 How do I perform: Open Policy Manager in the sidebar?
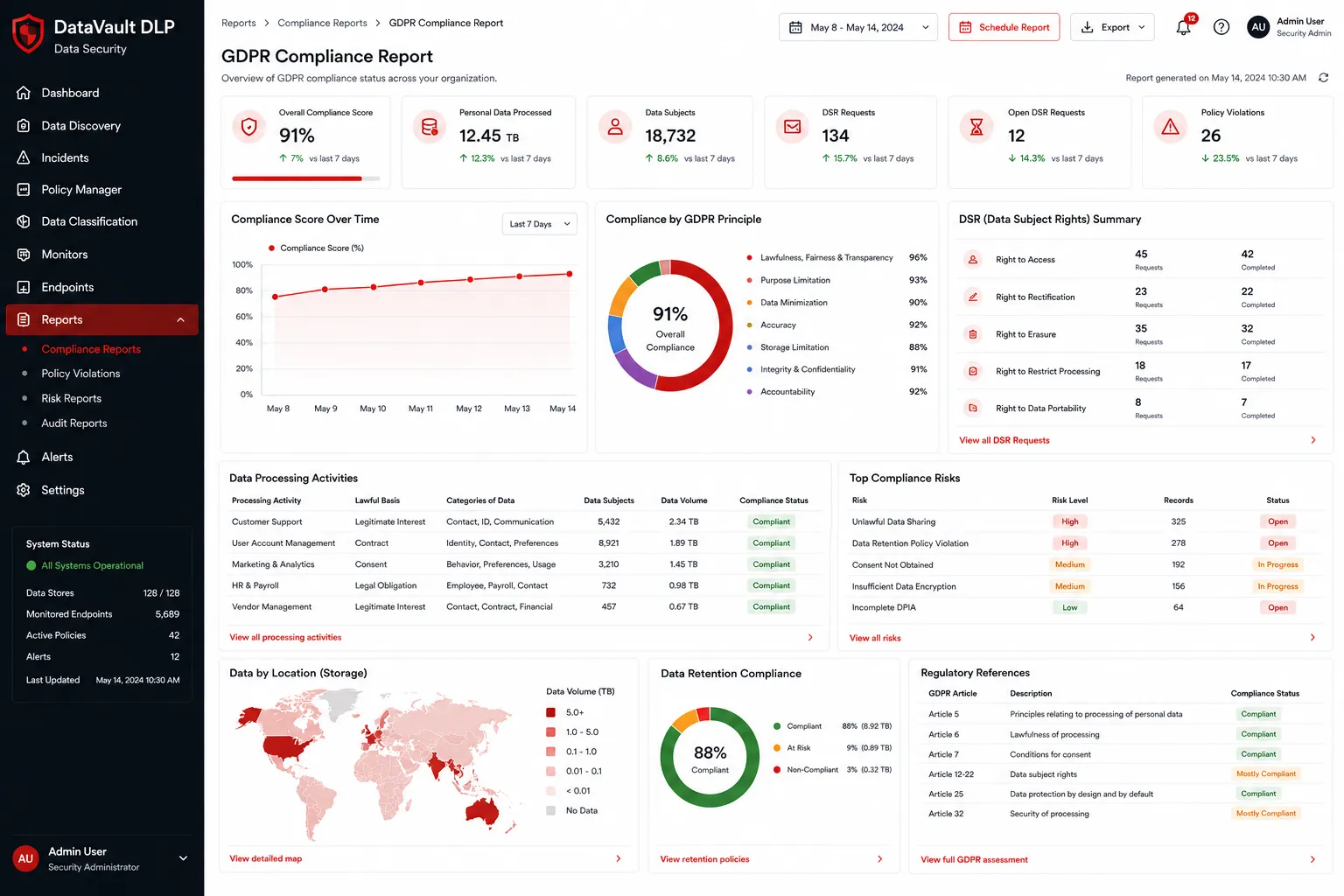click(102, 190)
